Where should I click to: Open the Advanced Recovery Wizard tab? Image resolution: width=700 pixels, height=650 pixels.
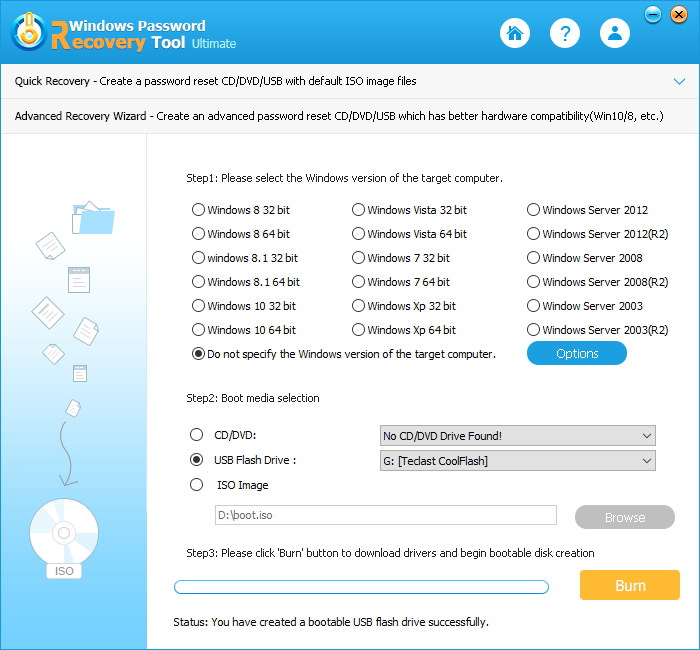(x=350, y=116)
